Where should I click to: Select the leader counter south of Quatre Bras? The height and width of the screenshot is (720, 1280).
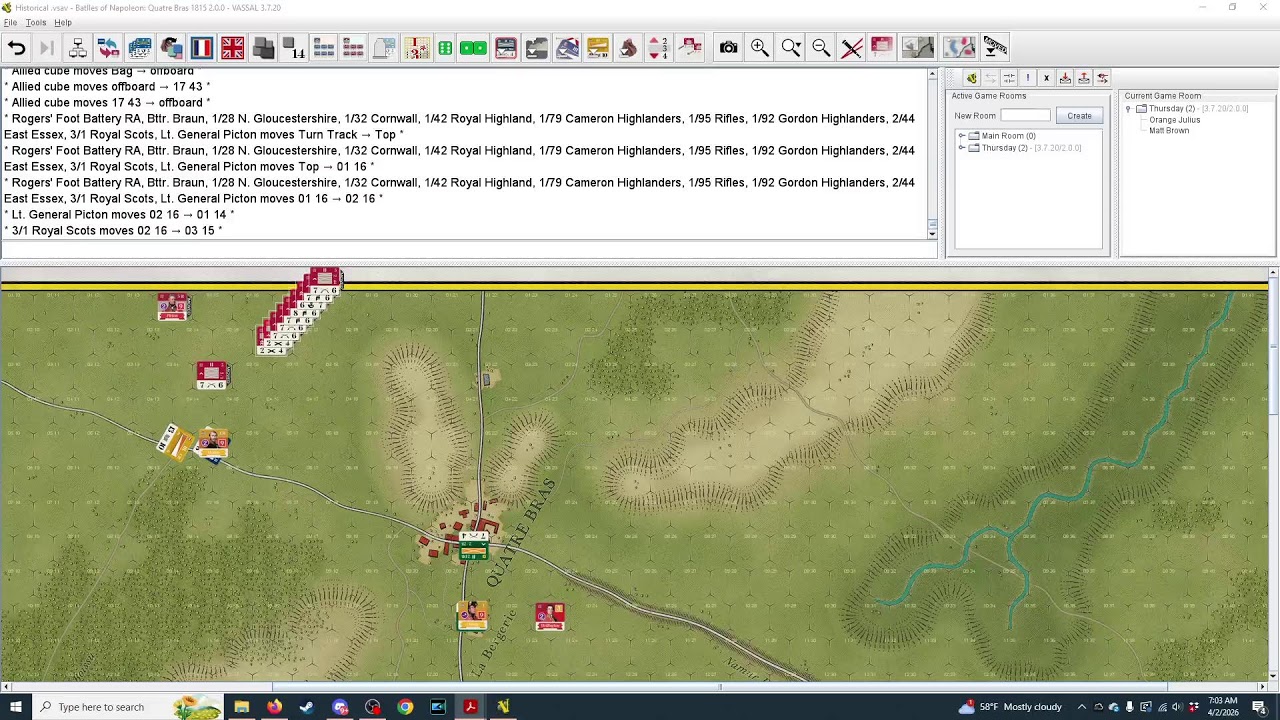[x=472, y=616]
